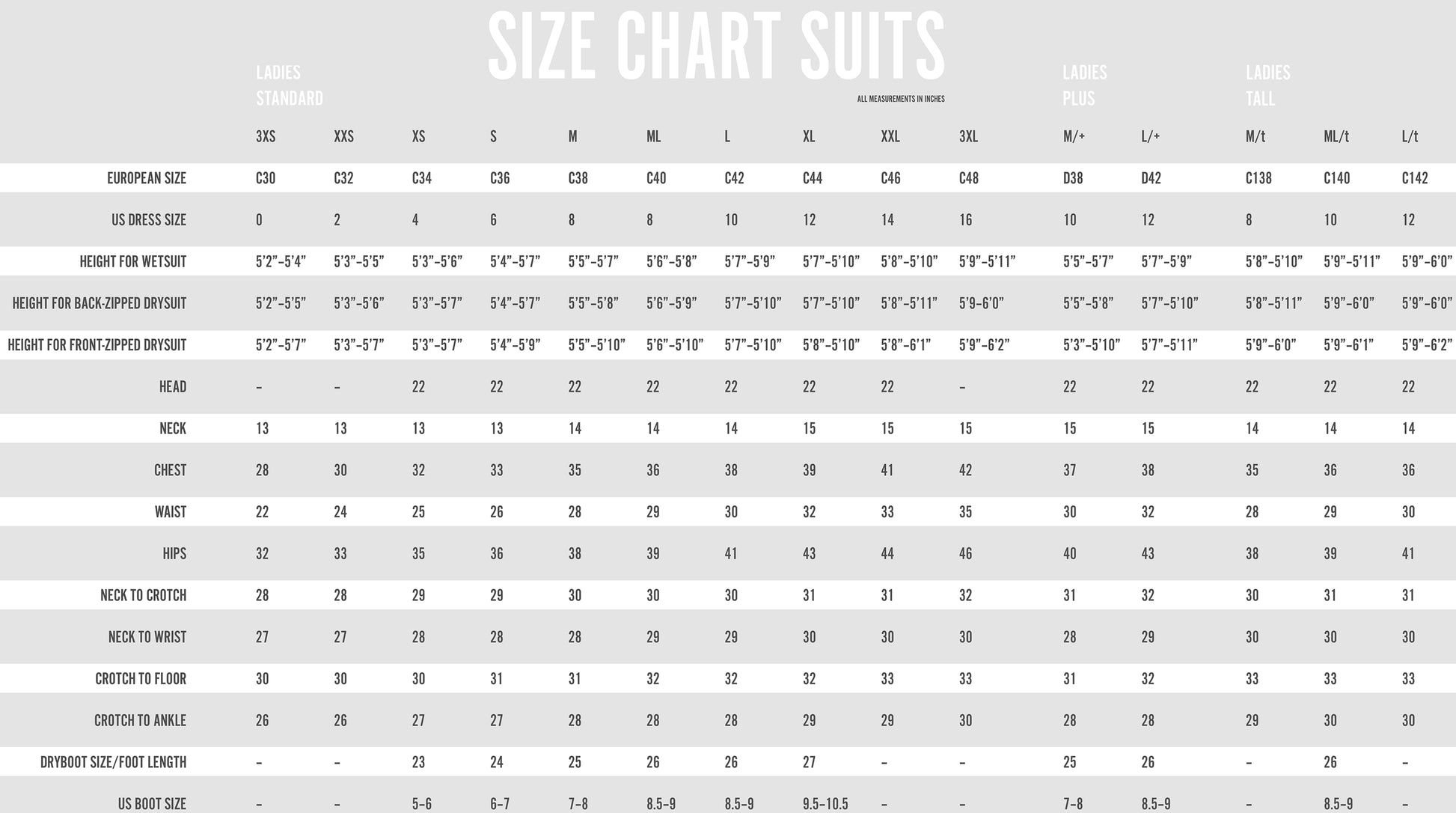Select the Height For Wetsuit row label

point(133,262)
